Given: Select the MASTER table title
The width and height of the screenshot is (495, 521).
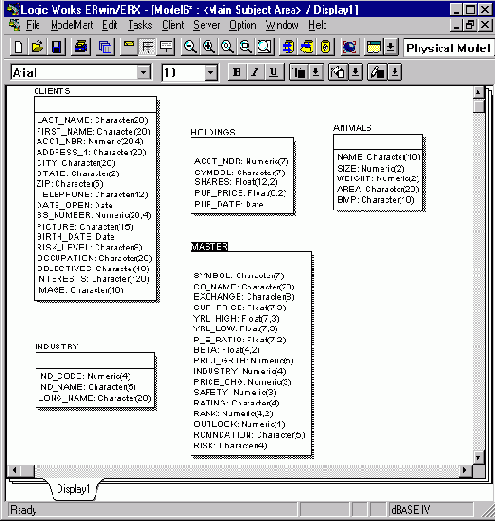Looking at the screenshot, I should [x=210, y=247].
